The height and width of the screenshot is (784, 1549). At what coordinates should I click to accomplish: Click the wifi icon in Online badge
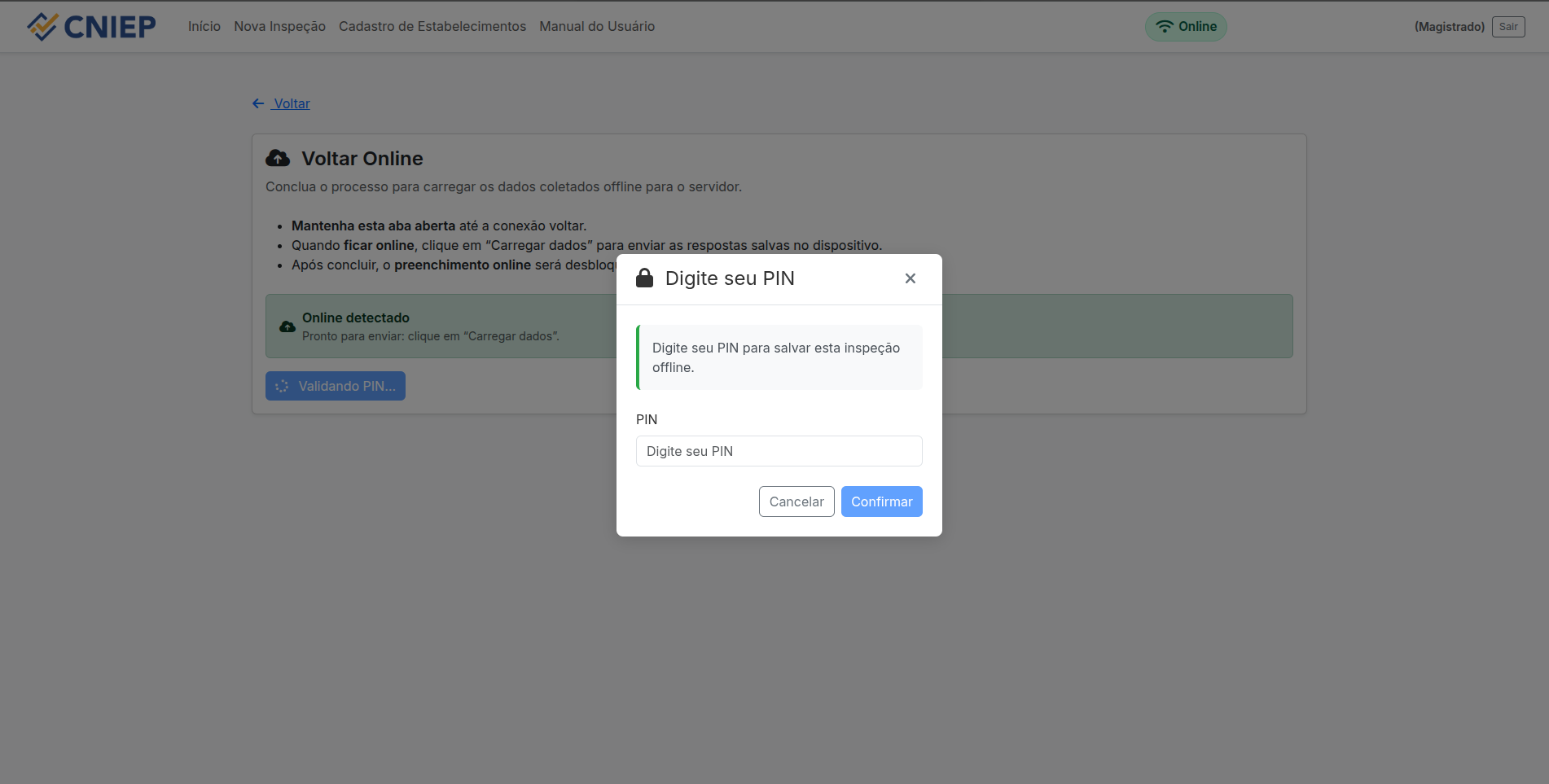[x=1165, y=27]
